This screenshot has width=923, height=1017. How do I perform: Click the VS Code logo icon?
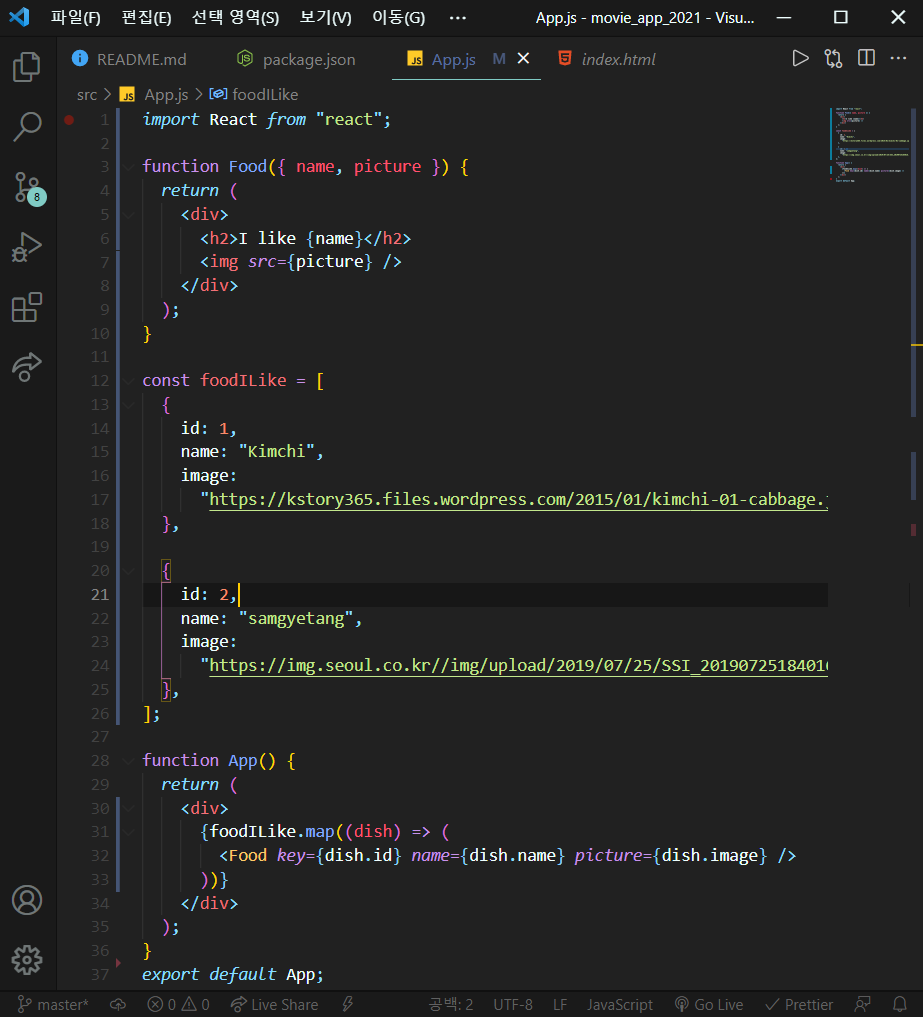pyautogui.click(x=19, y=17)
